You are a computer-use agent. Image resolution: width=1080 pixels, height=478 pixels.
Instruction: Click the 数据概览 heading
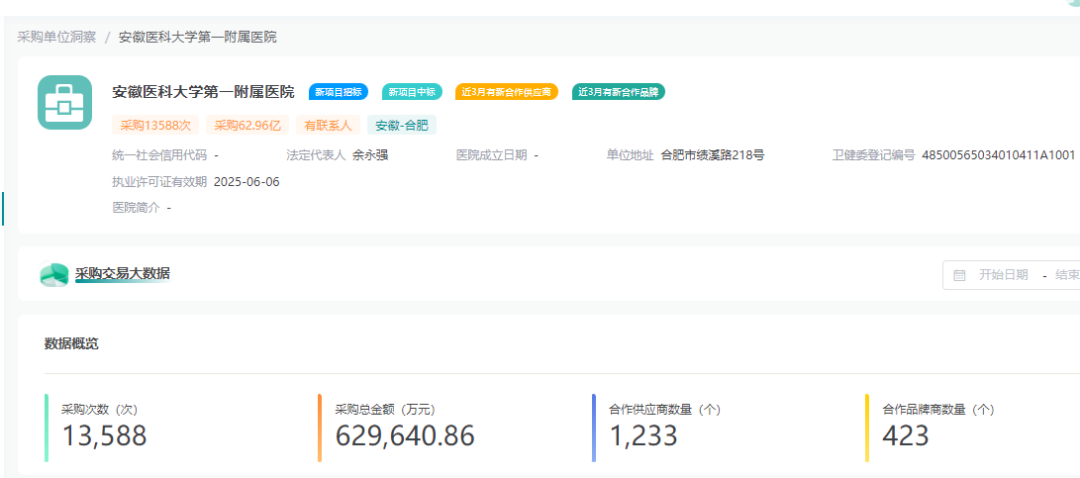[x=72, y=344]
